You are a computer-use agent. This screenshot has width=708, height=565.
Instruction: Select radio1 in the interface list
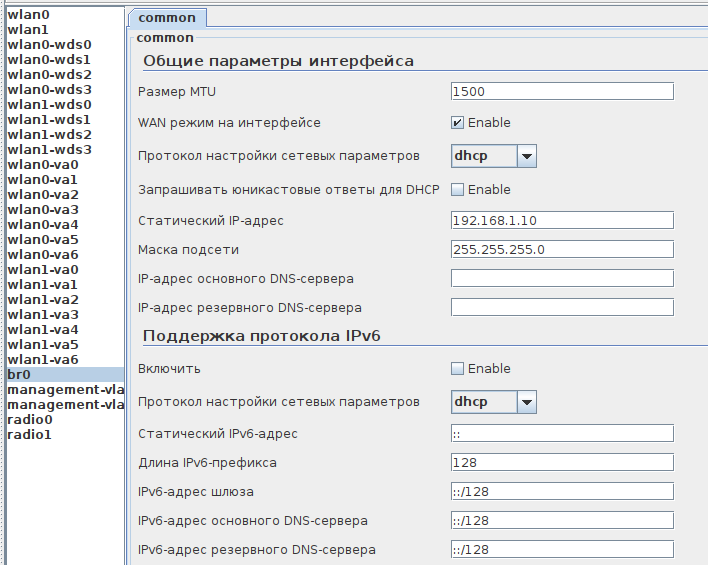(x=30, y=435)
